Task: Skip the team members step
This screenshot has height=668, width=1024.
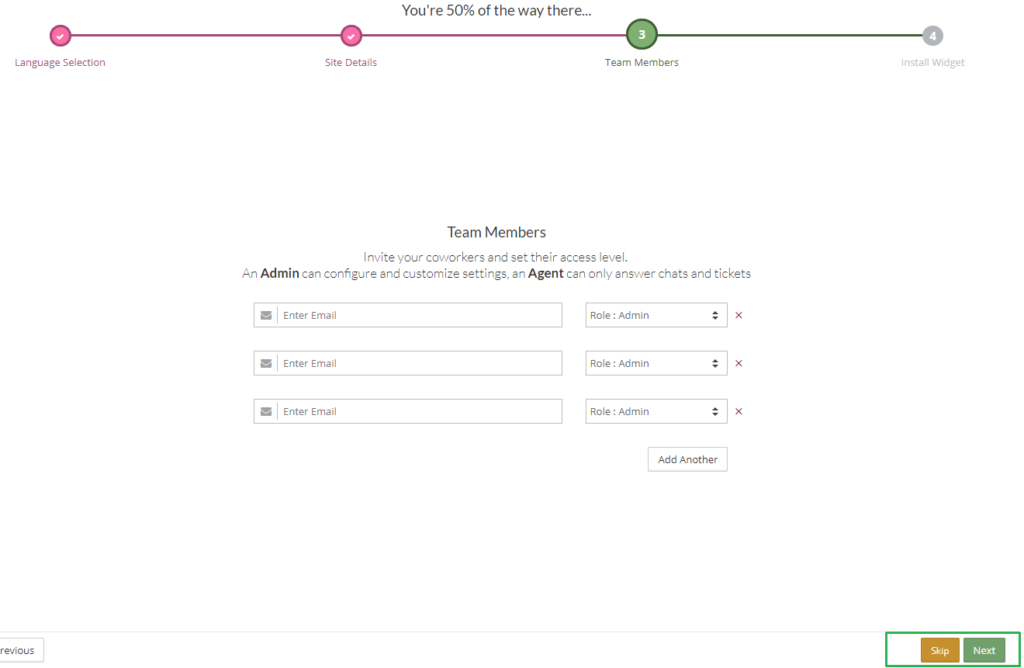Action: [x=939, y=650]
